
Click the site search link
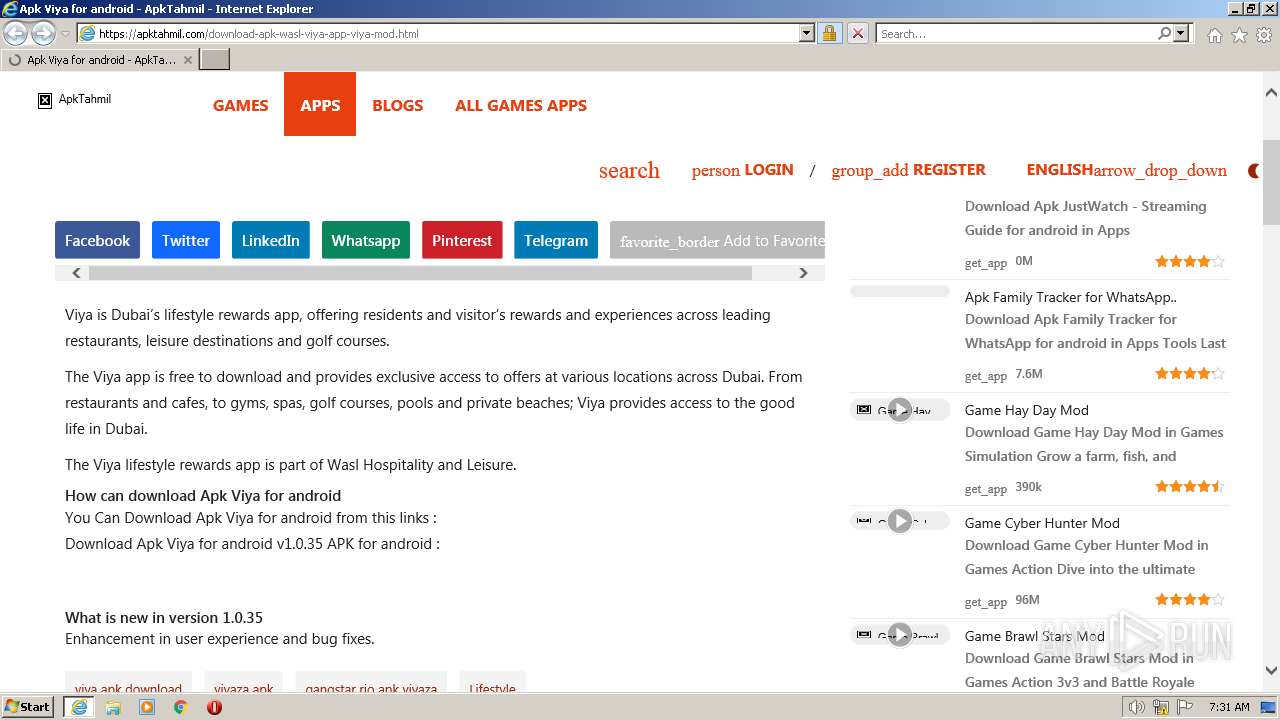629,170
